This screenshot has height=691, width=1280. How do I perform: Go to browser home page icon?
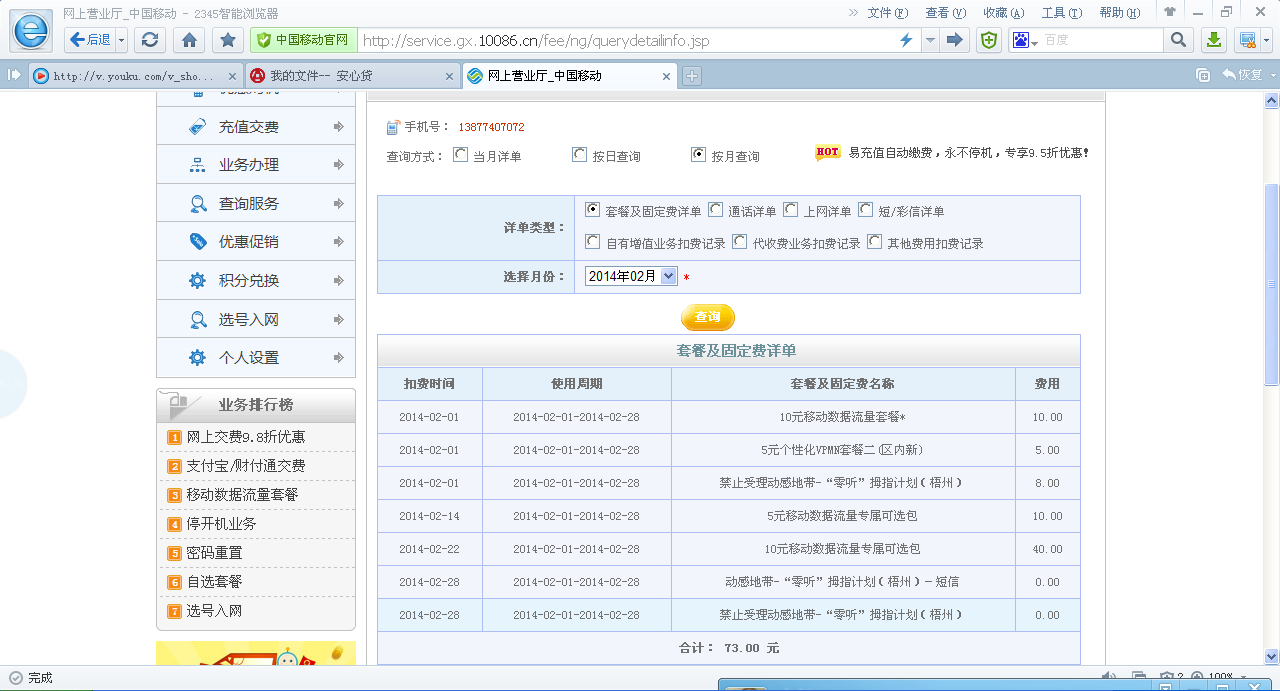coord(189,40)
